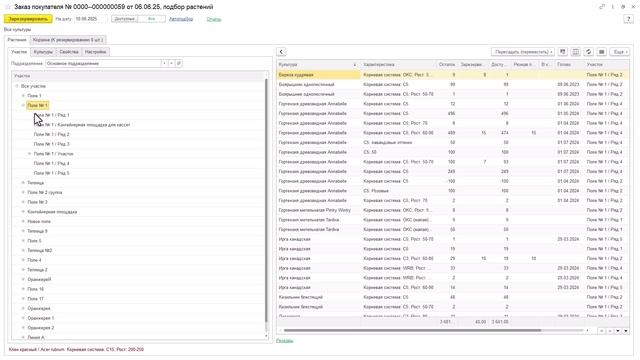Click the next-row black arrow under the table
Viewport: 640px width, 360px height.
(618, 331)
